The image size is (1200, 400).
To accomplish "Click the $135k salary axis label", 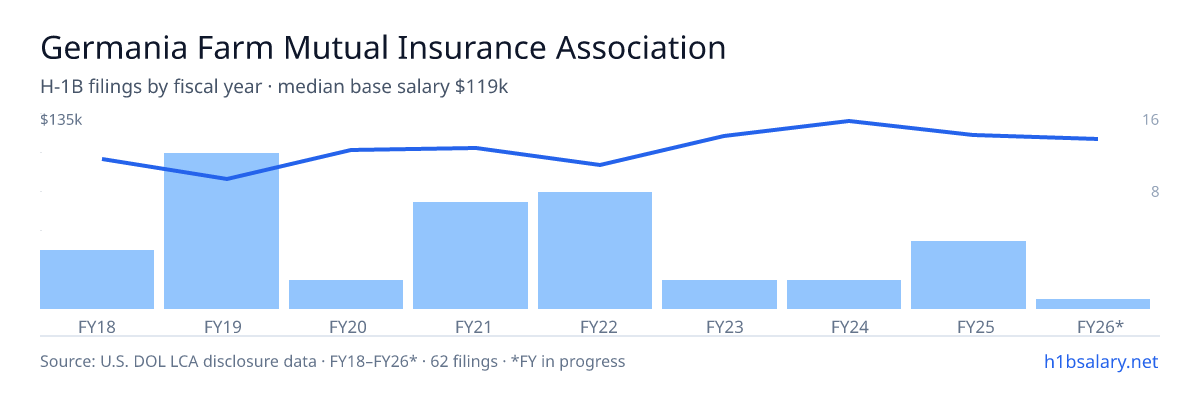I will pyautogui.click(x=61, y=120).
